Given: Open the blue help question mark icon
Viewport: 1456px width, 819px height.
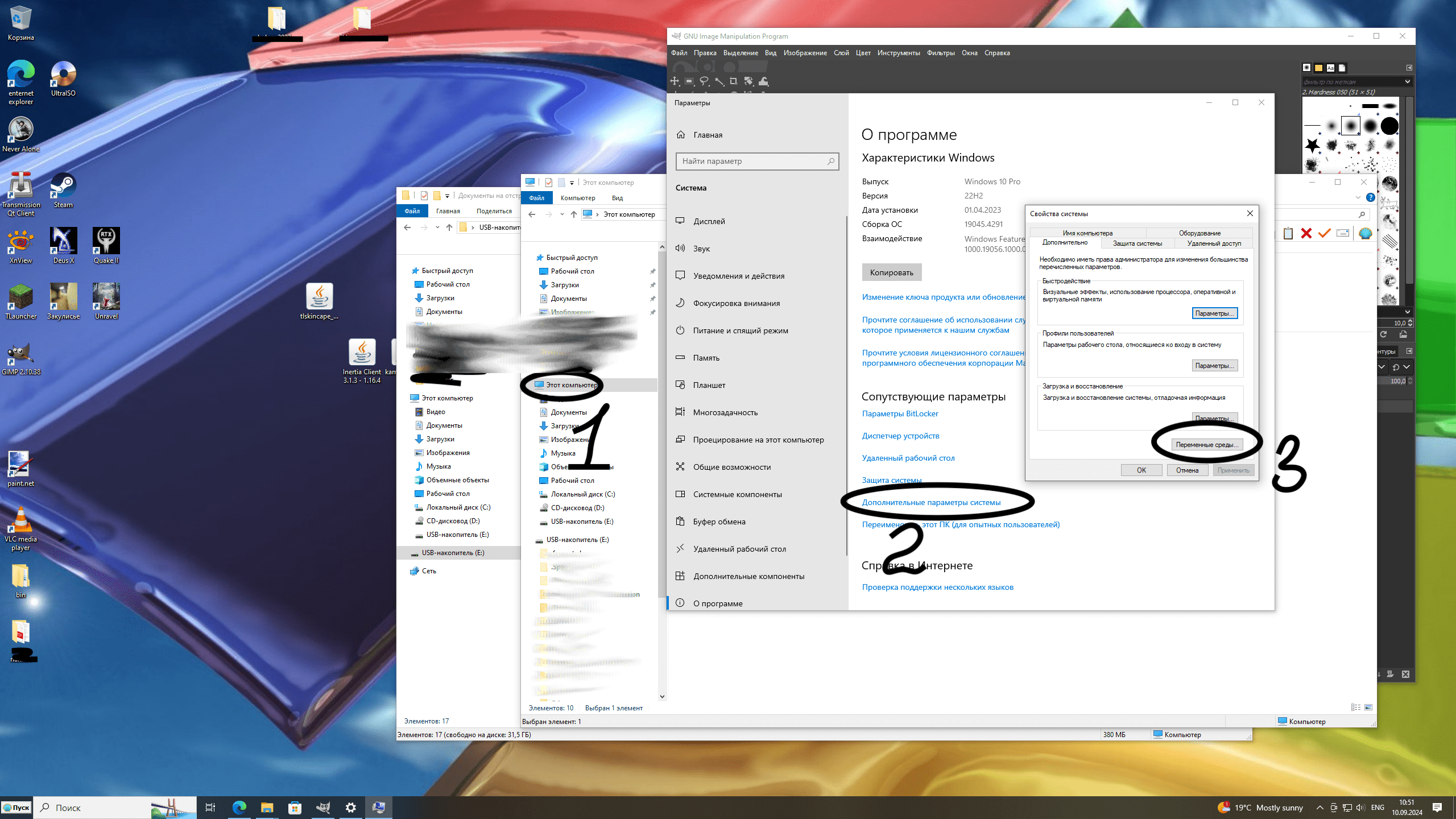Looking at the screenshot, I should [x=1371, y=197].
